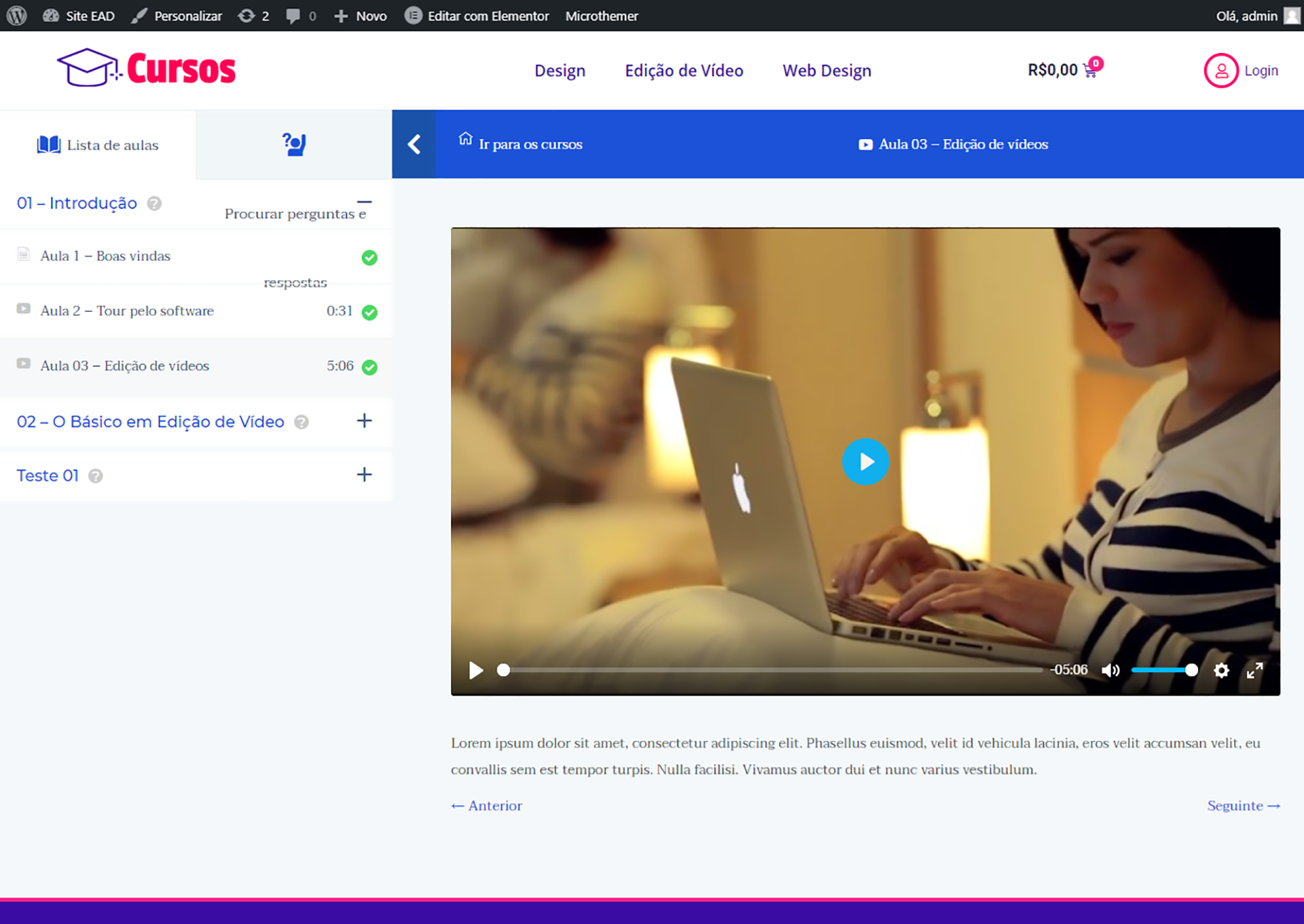Toggle completion check for Aula 03 – Edição de vídeos
The height and width of the screenshot is (924, 1304).
[x=369, y=367]
